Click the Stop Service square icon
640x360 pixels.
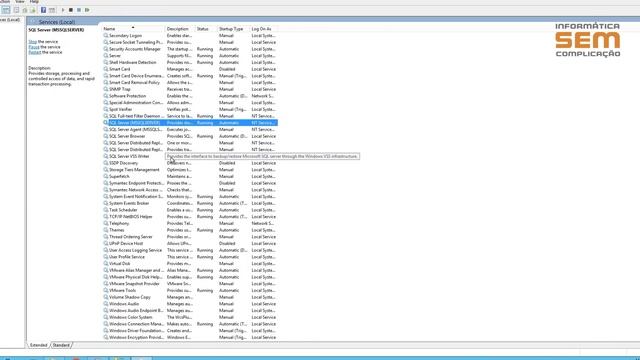coord(71,10)
